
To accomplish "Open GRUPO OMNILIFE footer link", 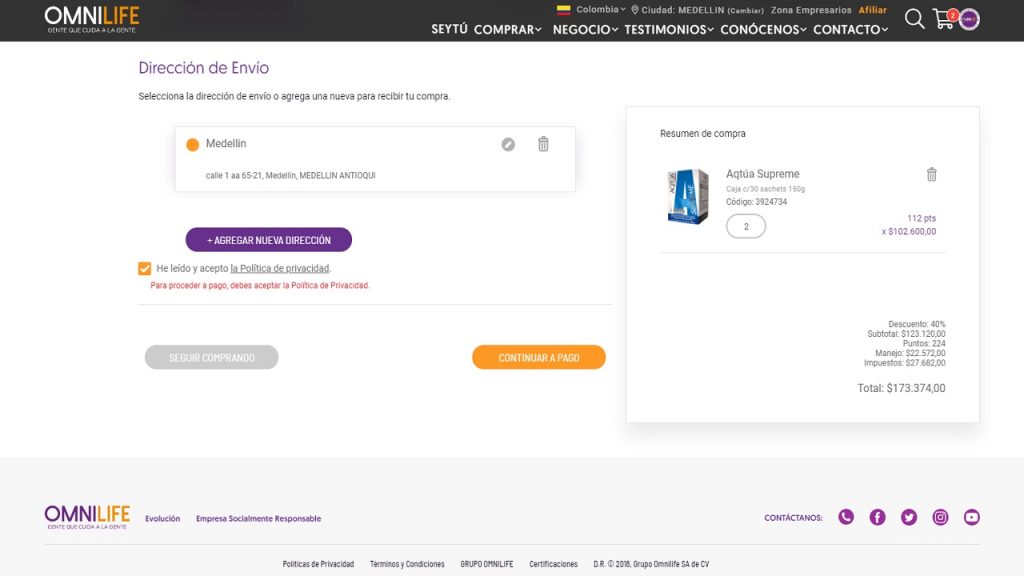I will (487, 564).
